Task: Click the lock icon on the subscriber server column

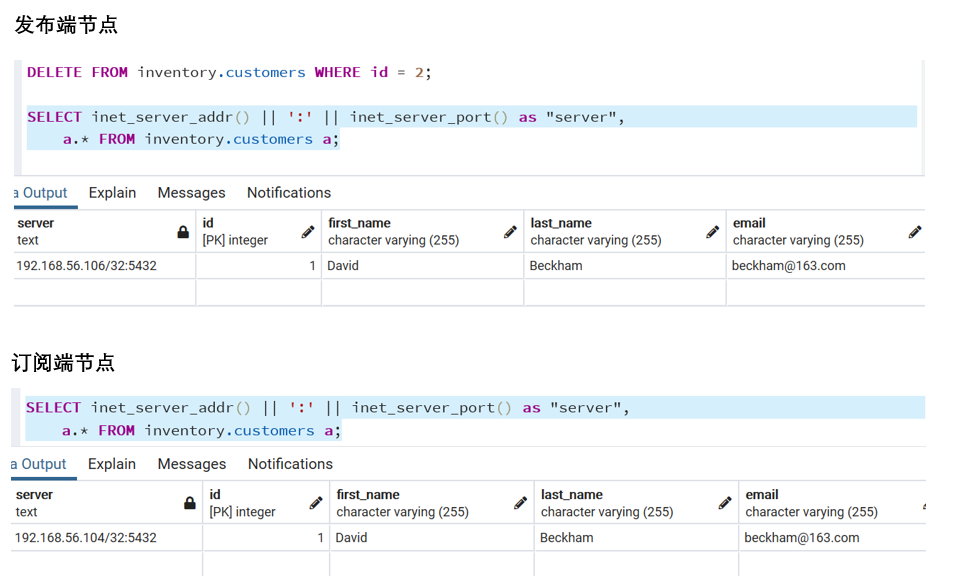Action: tap(189, 503)
